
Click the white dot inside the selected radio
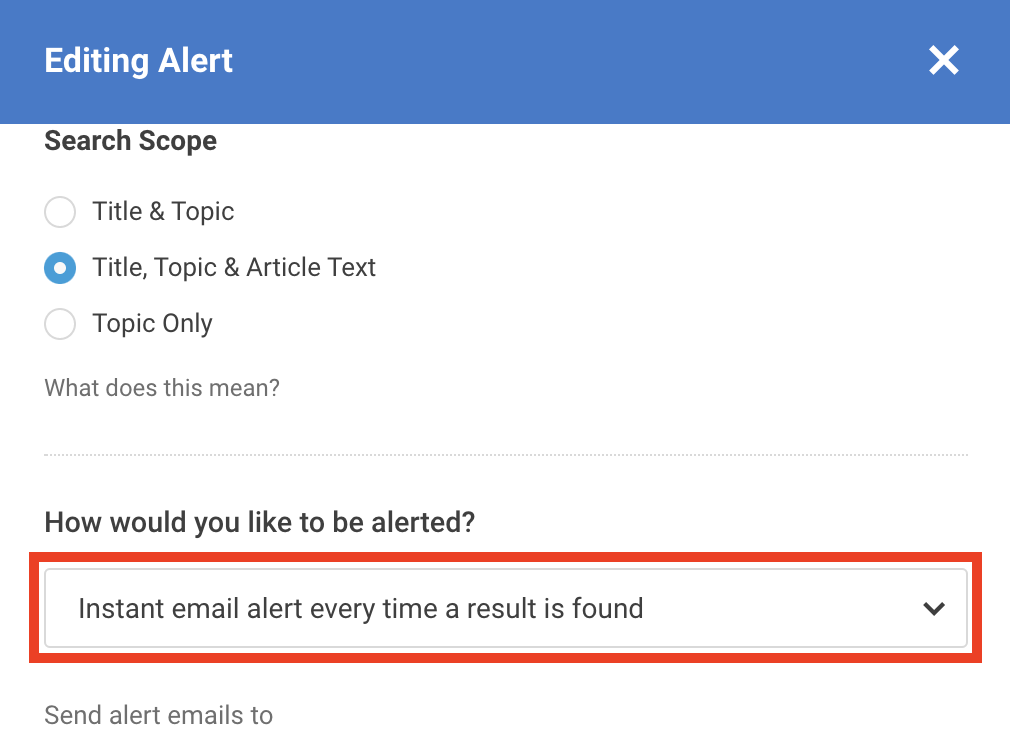coord(60,268)
